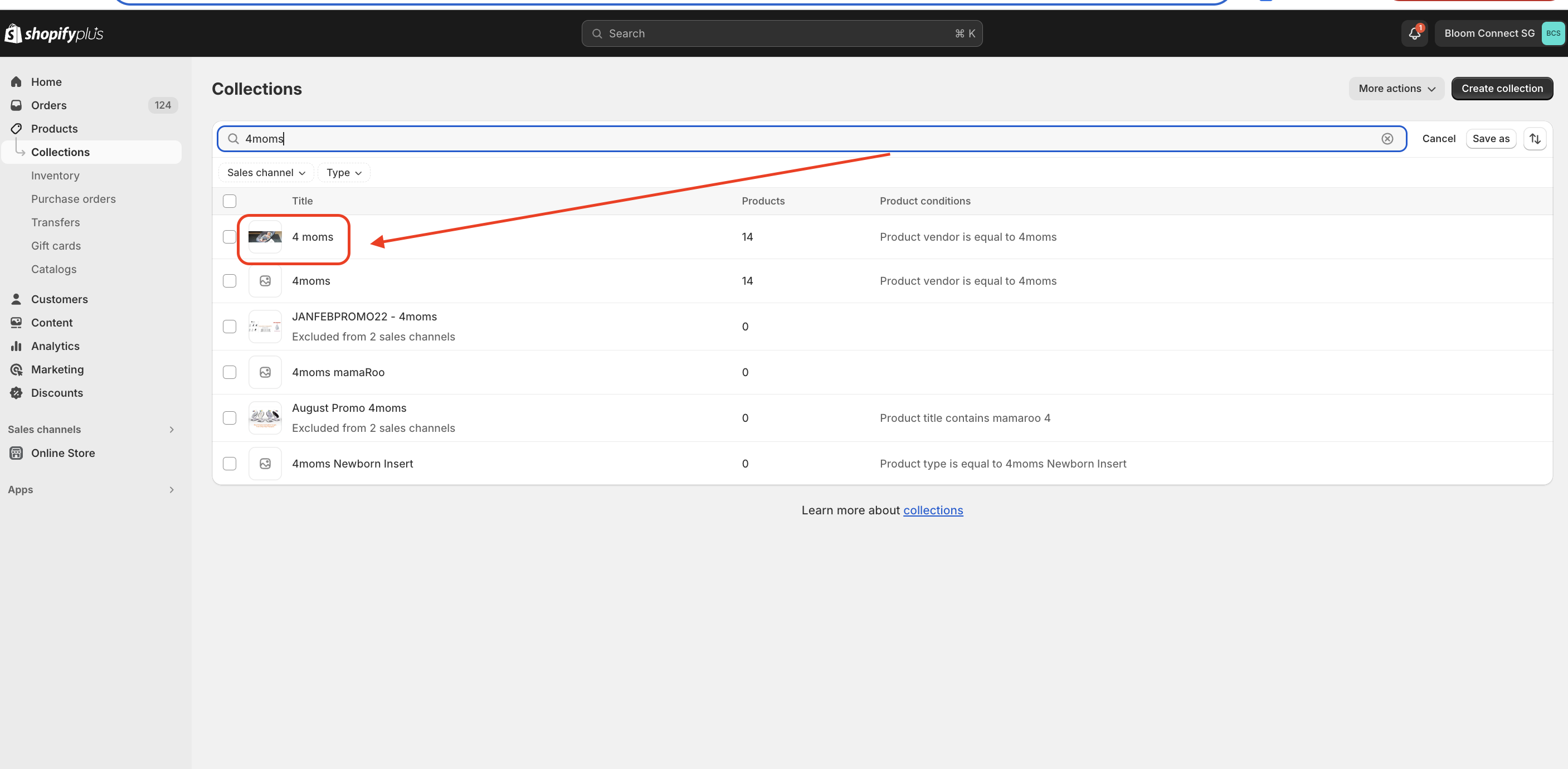Open the More actions dropdown
Screen dimensions: 1568x769
click(x=1396, y=88)
